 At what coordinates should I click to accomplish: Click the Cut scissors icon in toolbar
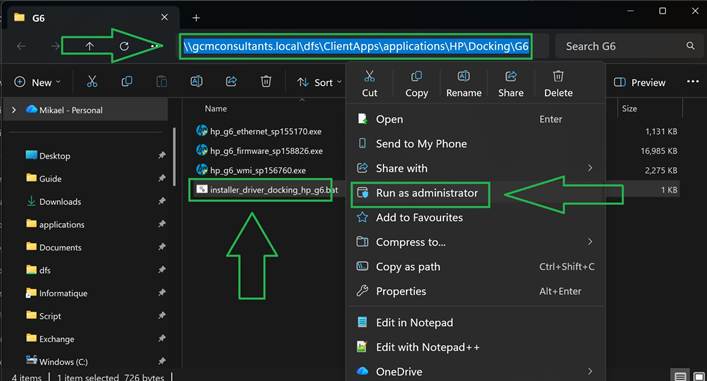coord(92,82)
